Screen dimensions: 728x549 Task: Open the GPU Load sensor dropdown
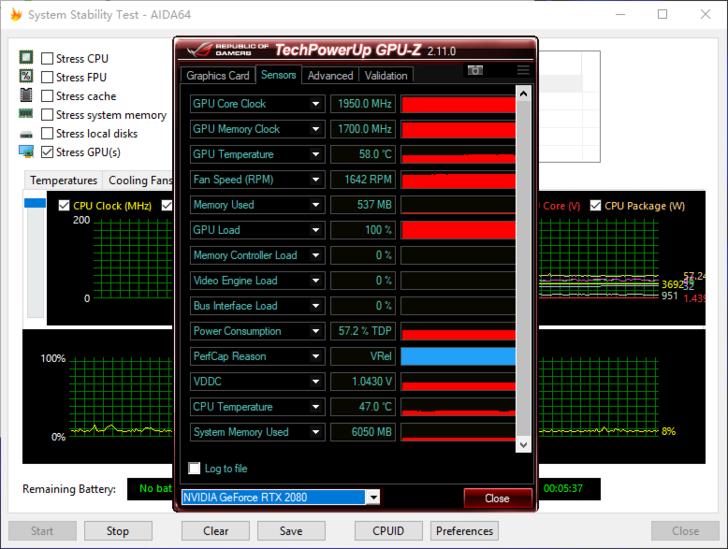(316, 230)
